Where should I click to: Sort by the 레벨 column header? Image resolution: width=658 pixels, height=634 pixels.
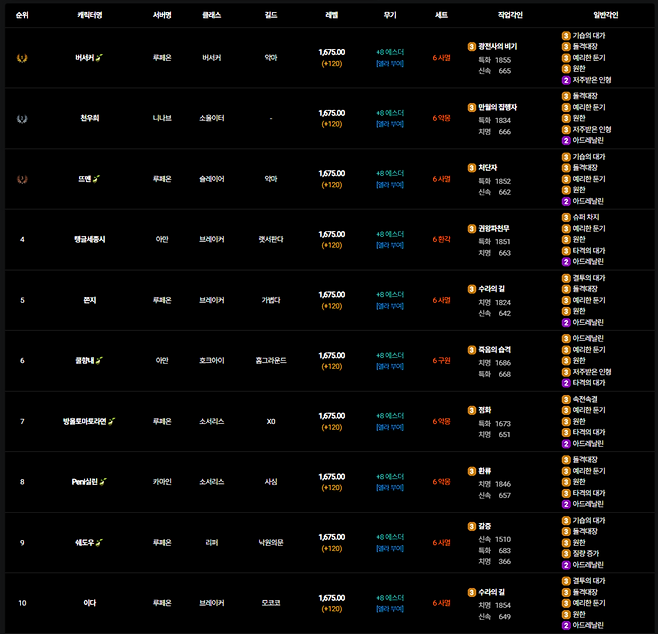[x=332, y=16]
